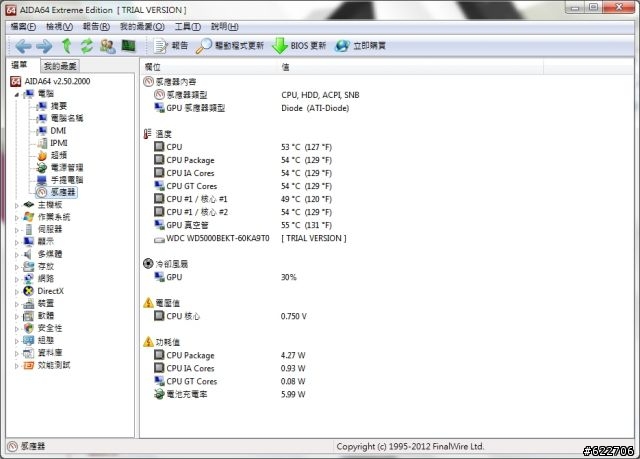Click the 裝置 devices tree icon
This screenshot has width=640, height=459.
(x=29, y=304)
